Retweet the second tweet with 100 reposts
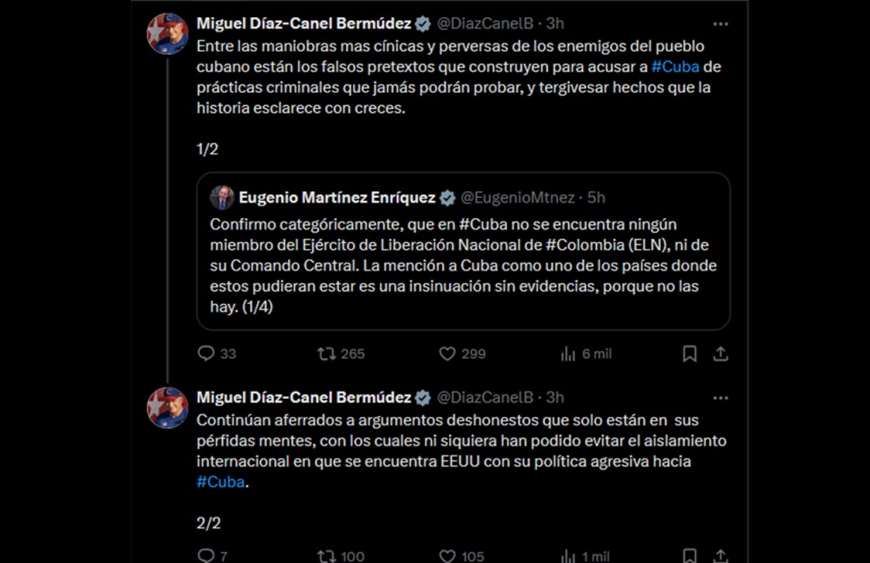 (327, 556)
